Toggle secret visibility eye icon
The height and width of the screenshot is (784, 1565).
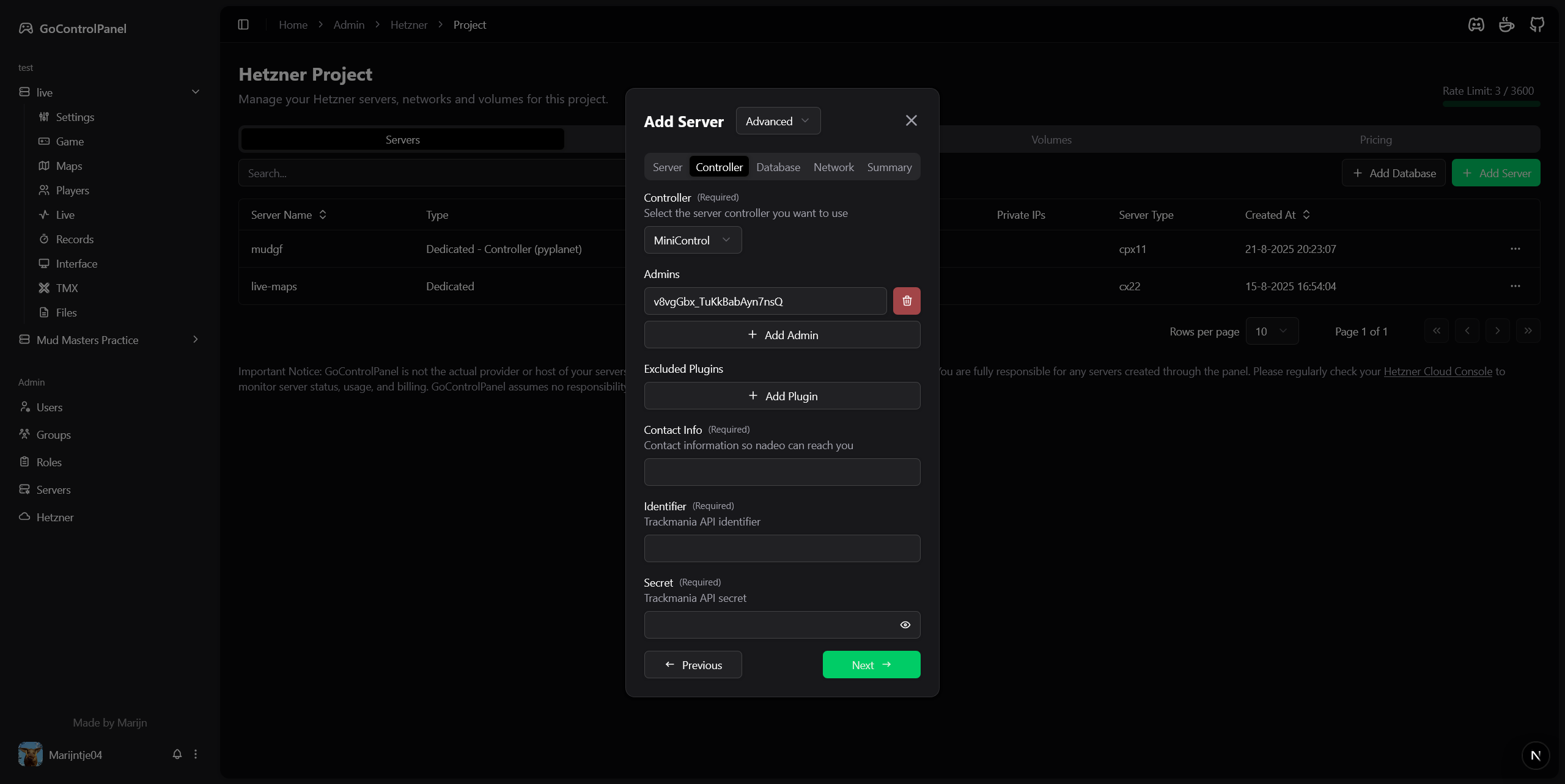click(905, 625)
